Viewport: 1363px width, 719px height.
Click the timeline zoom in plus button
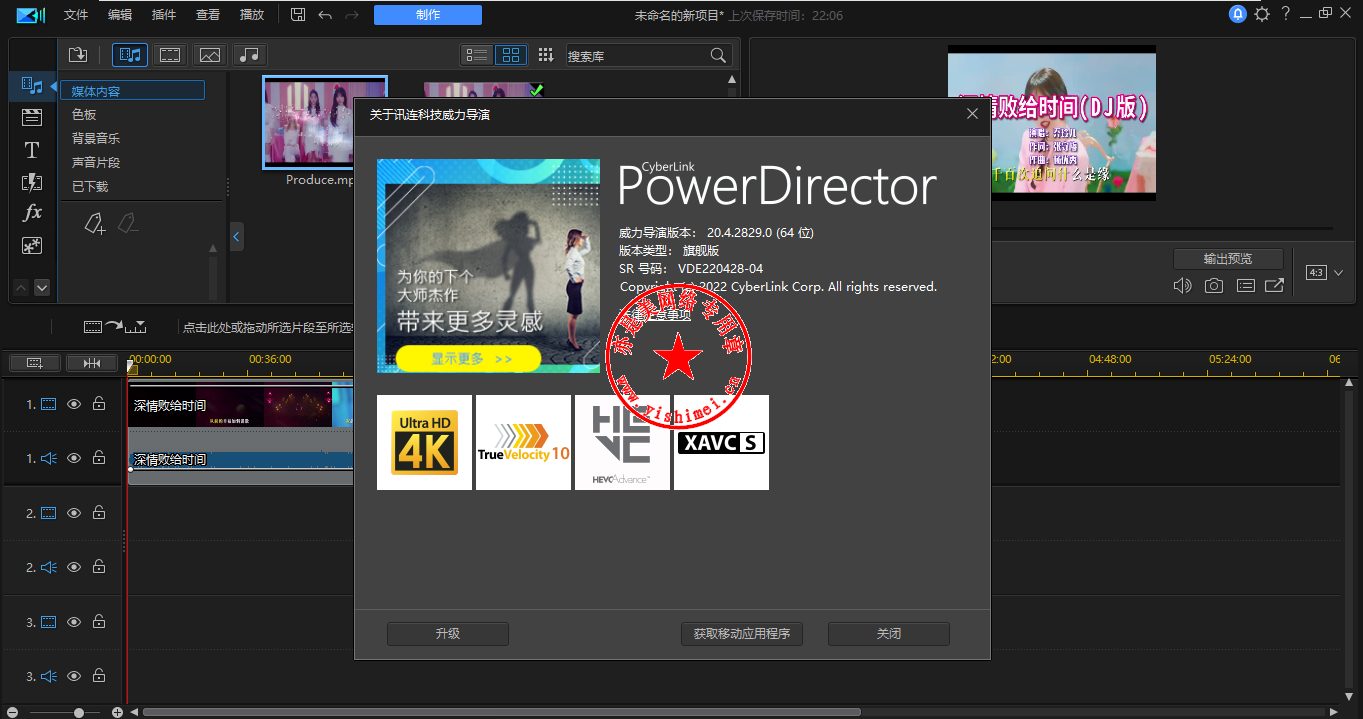117,712
